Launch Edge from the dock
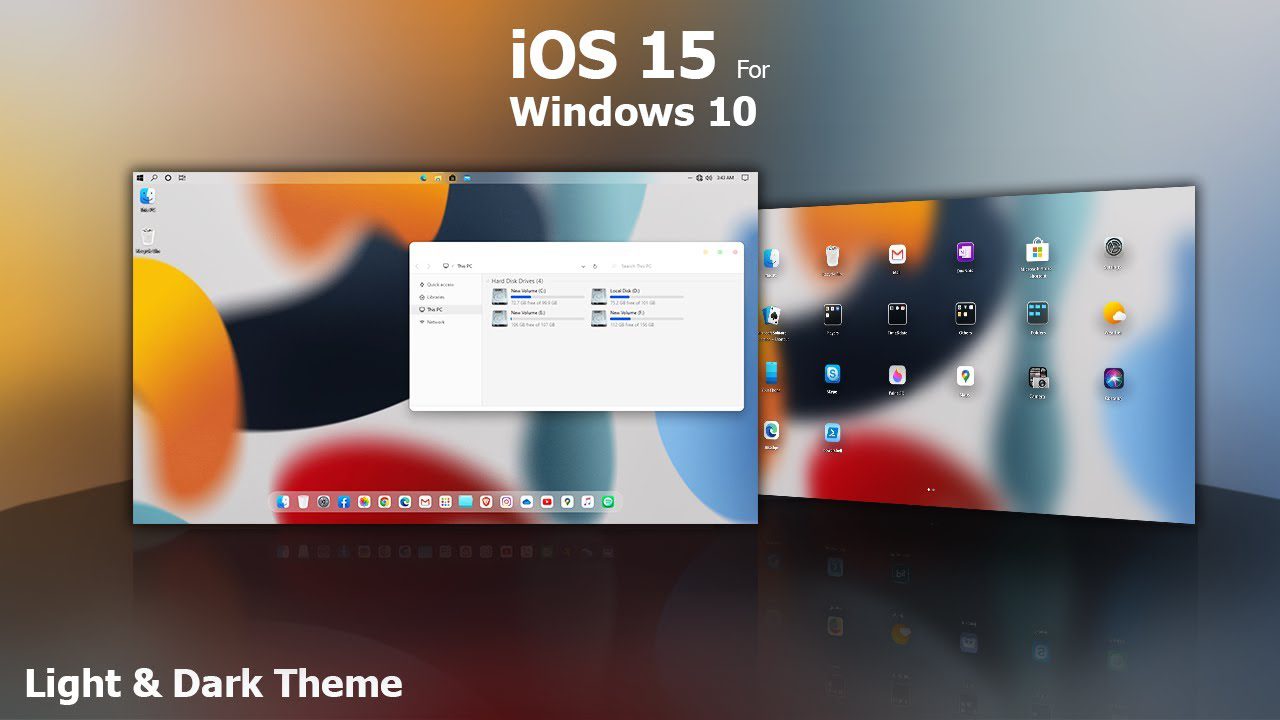 pos(405,502)
